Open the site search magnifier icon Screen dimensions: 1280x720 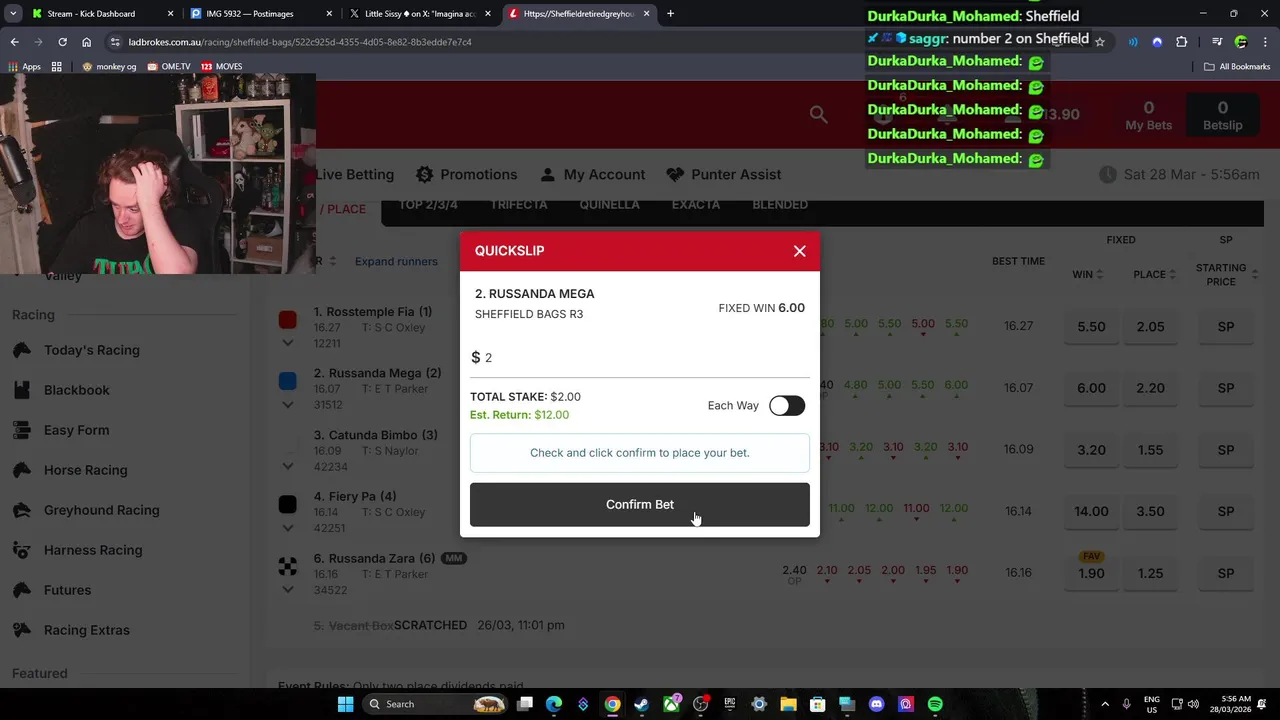tap(818, 115)
